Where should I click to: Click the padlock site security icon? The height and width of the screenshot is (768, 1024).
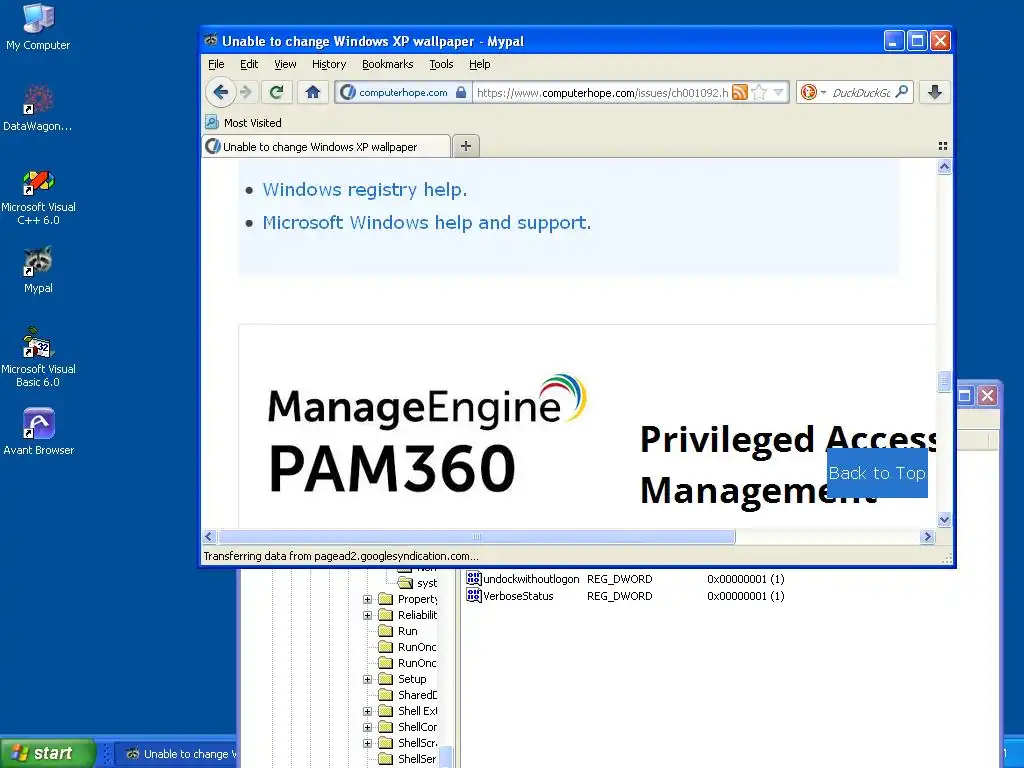tap(461, 92)
